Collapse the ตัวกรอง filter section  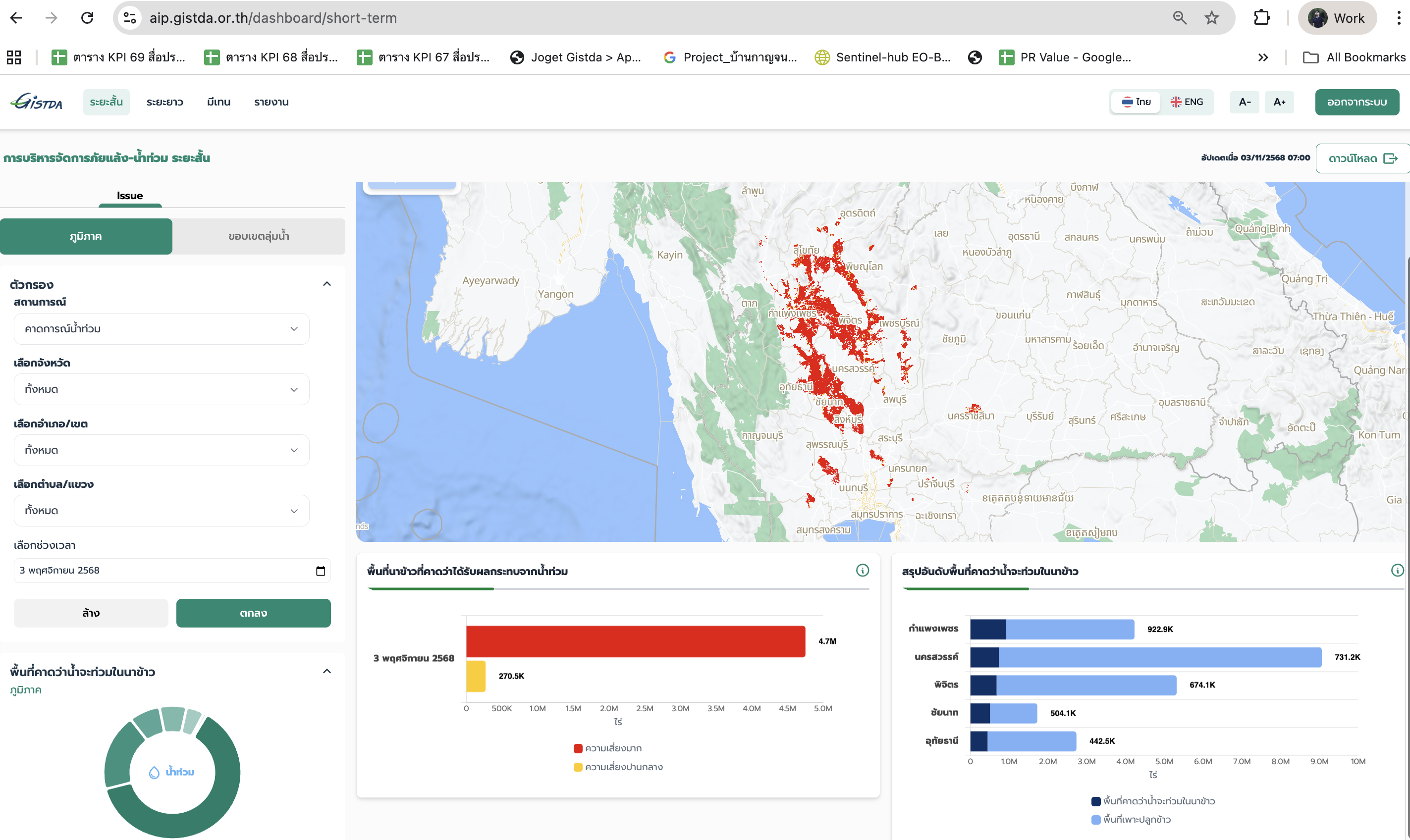(326, 284)
